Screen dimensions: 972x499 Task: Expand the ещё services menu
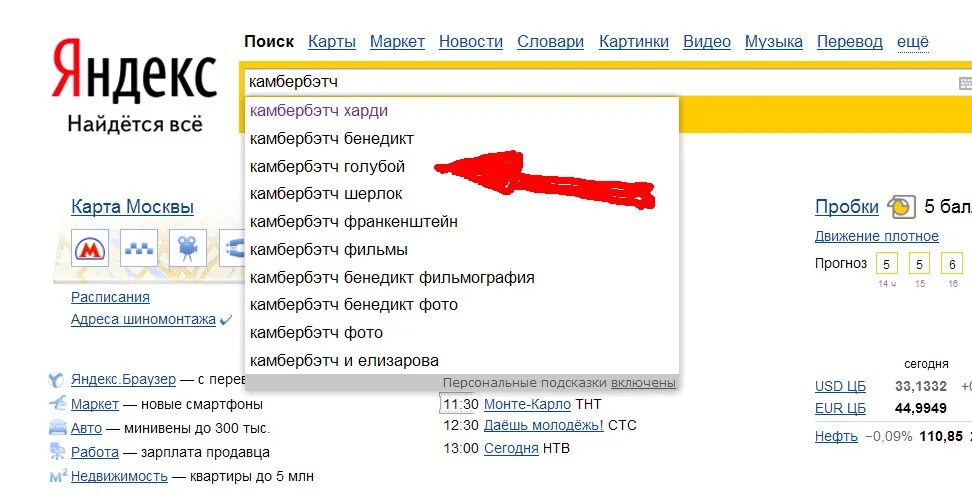[x=912, y=42]
